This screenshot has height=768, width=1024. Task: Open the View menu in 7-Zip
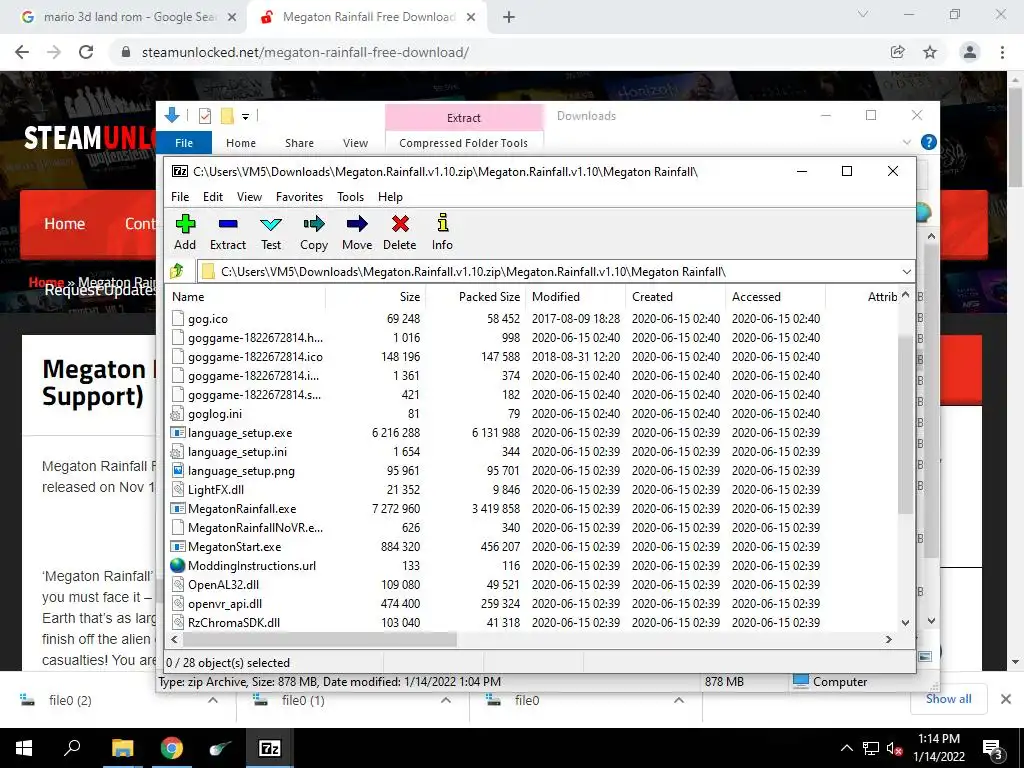click(249, 197)
